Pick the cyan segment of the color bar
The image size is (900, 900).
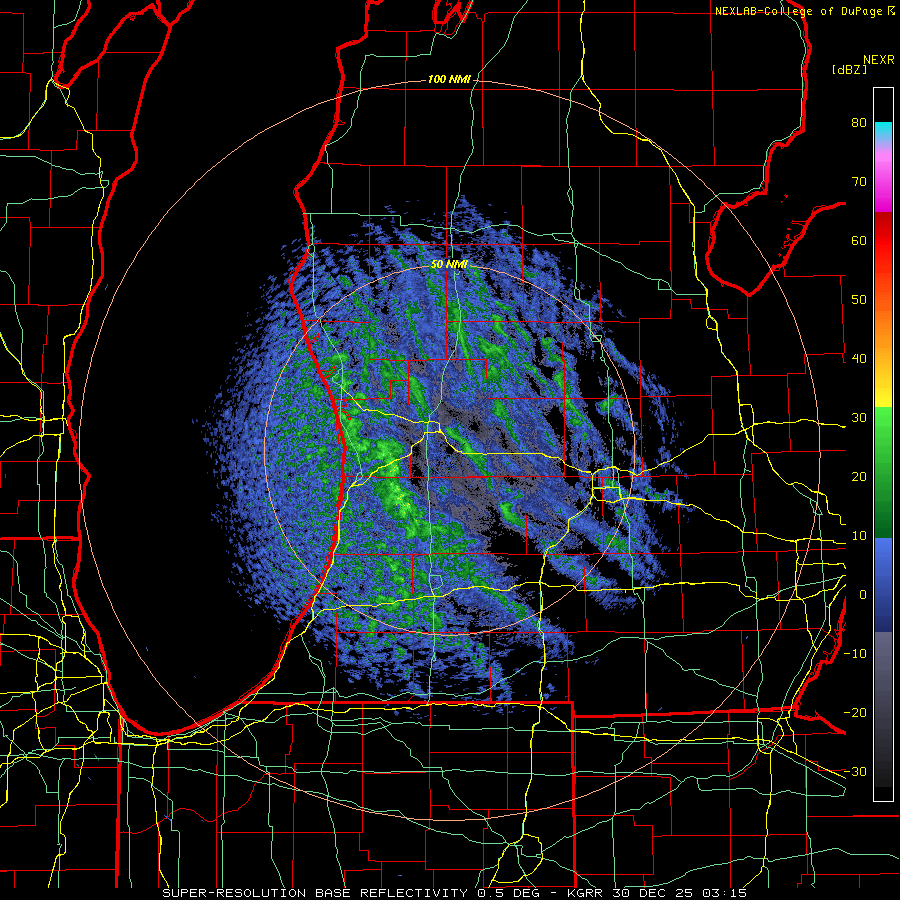pos(883,129)
